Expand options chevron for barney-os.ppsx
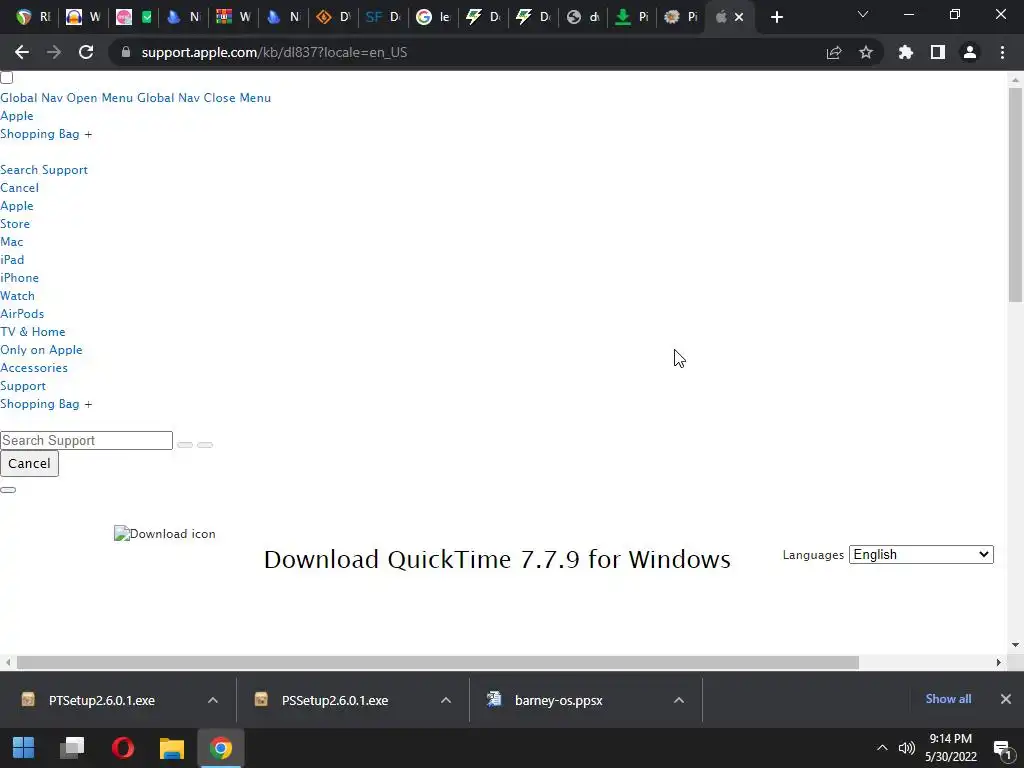This screenshot has height=768, width=1024. 679,701
